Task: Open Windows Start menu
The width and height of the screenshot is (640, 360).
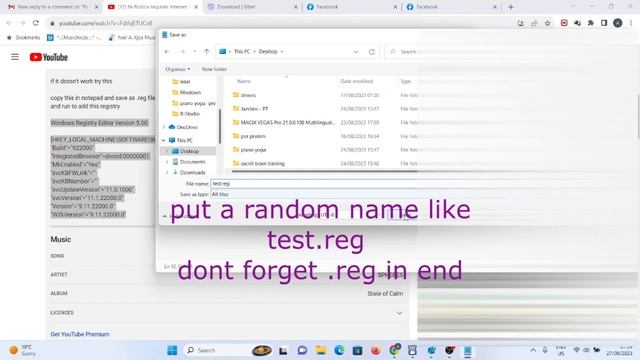Action: click(172, 350)
